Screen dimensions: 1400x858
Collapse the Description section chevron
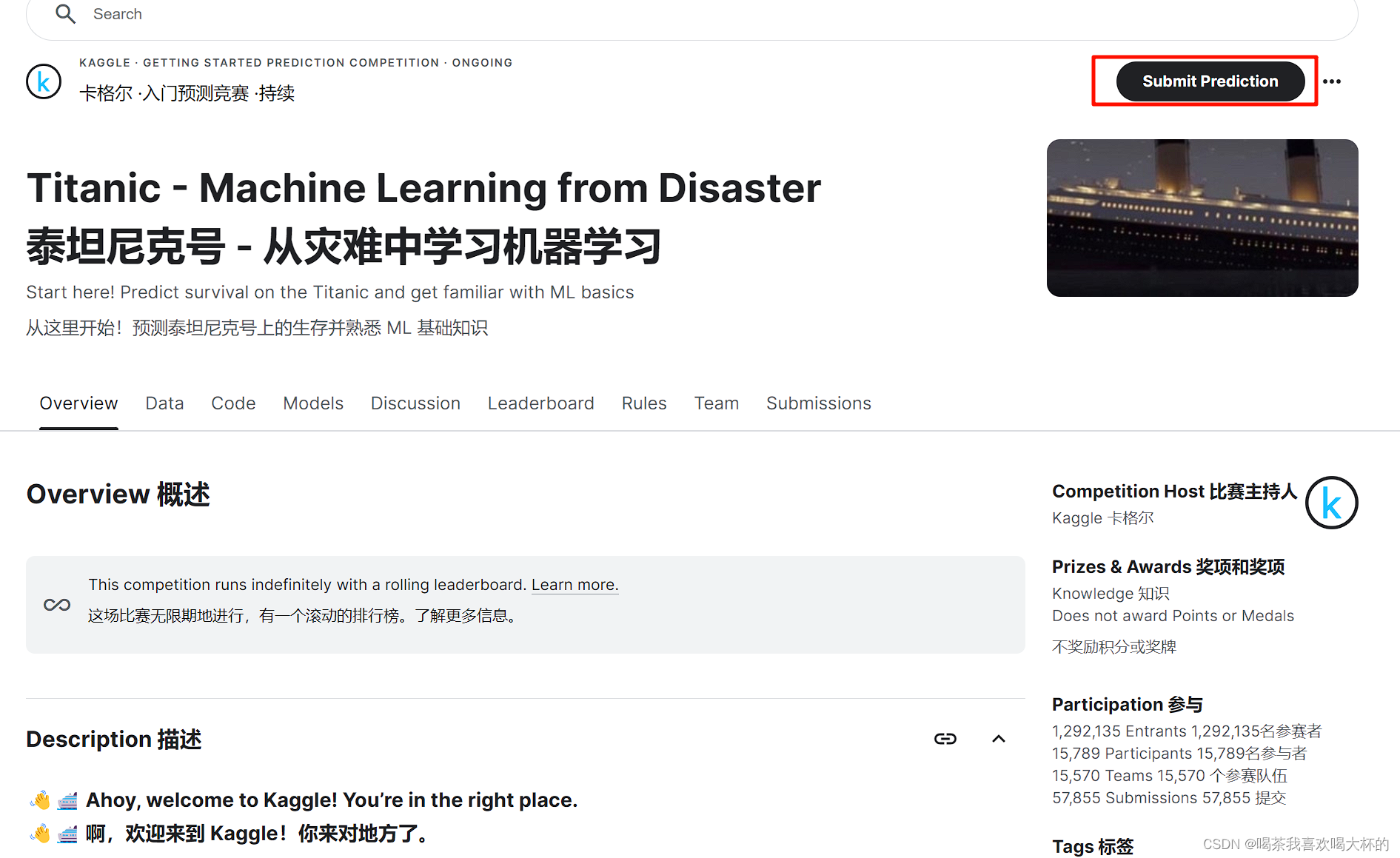[x=999, y=739]
